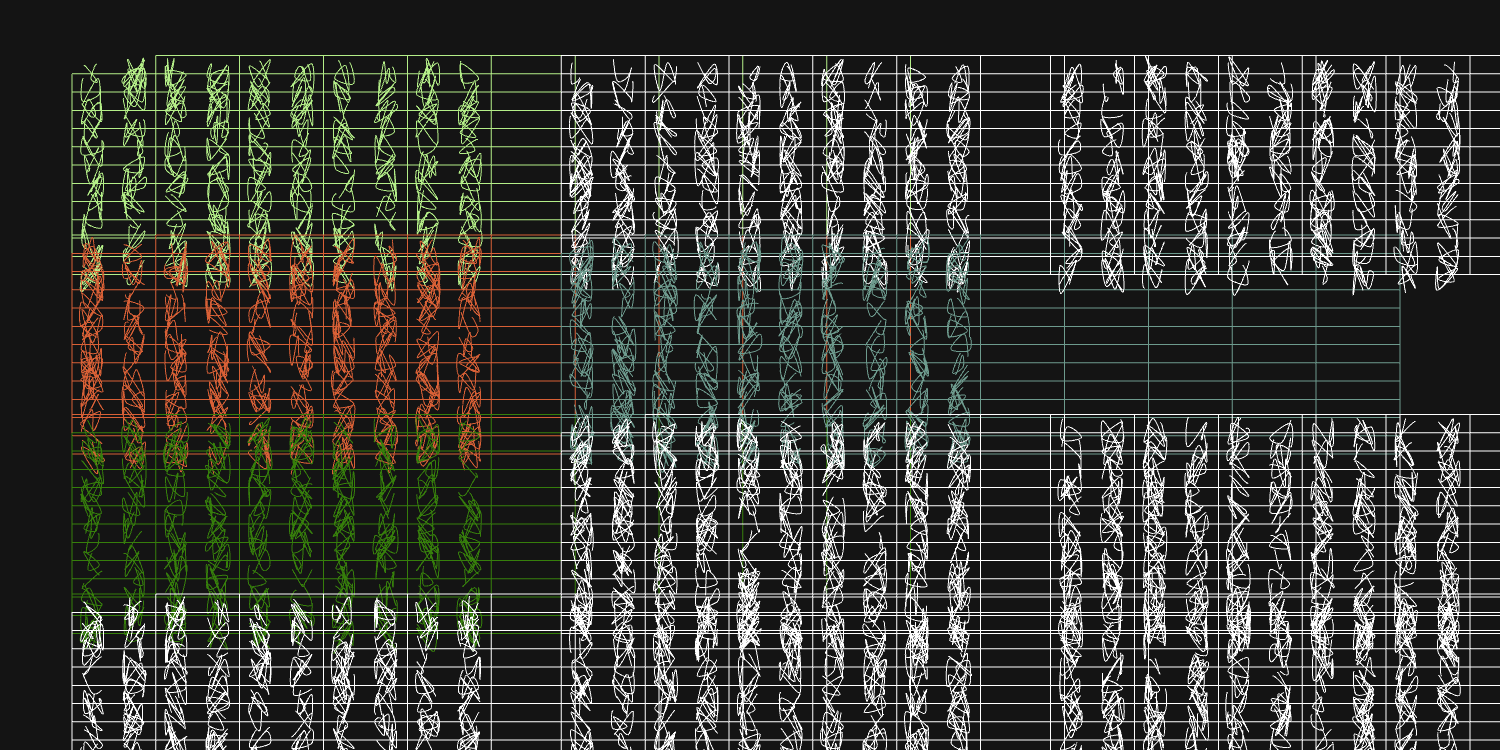Select the leftmost light green scribble column

point(91,150)
